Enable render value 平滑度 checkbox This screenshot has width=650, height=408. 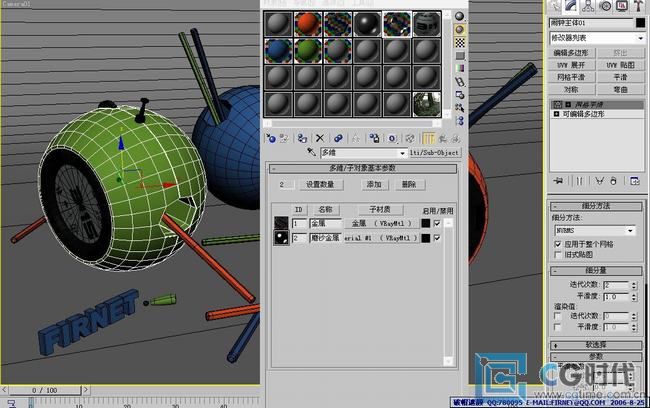coord(558,327)
